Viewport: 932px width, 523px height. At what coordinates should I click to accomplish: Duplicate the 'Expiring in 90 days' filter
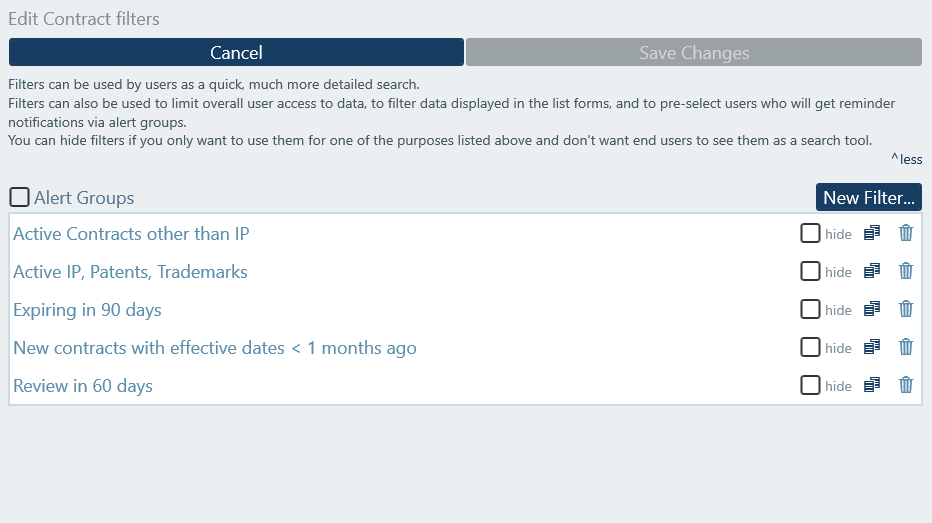point(872,309)
